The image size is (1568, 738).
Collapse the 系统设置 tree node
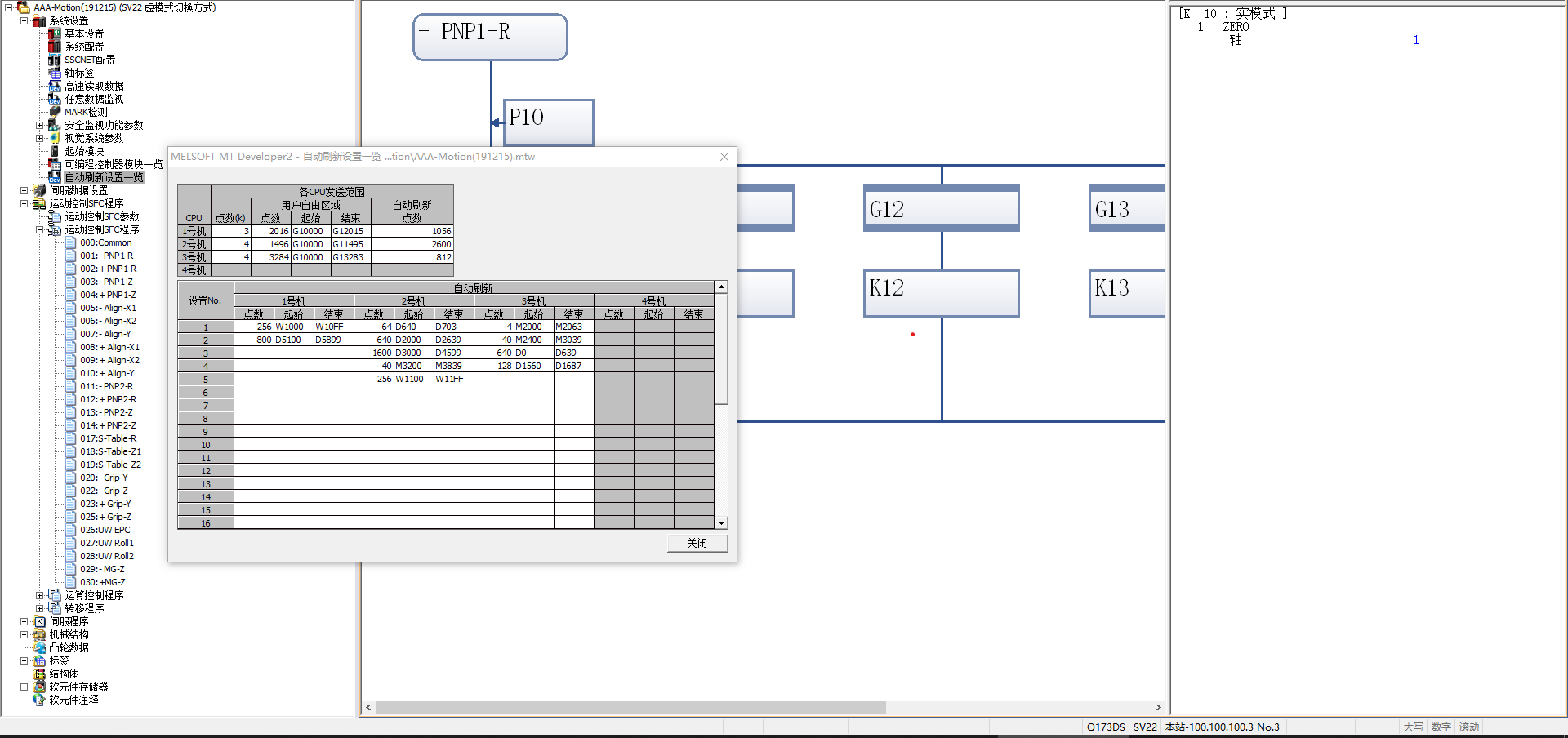point(24,20)
